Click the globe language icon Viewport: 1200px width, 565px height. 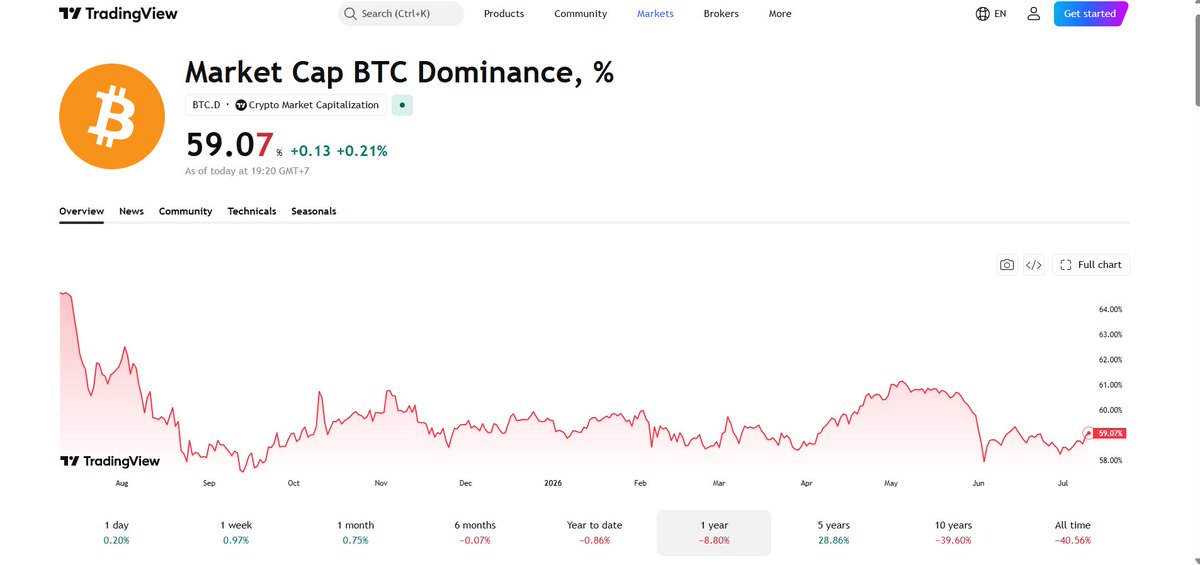point(982,14)
